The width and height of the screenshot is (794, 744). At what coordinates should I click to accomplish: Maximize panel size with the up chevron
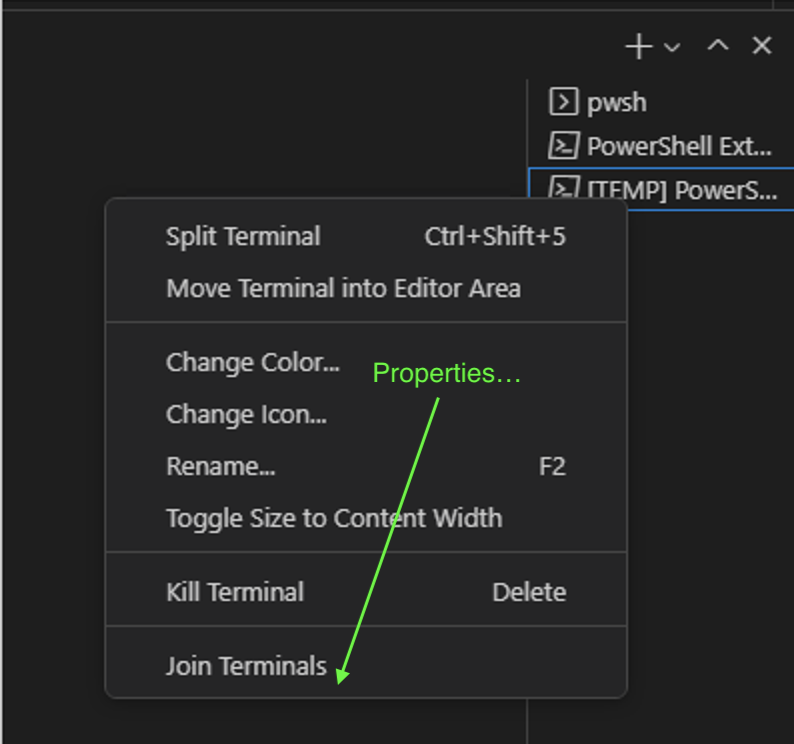[718, 46]
